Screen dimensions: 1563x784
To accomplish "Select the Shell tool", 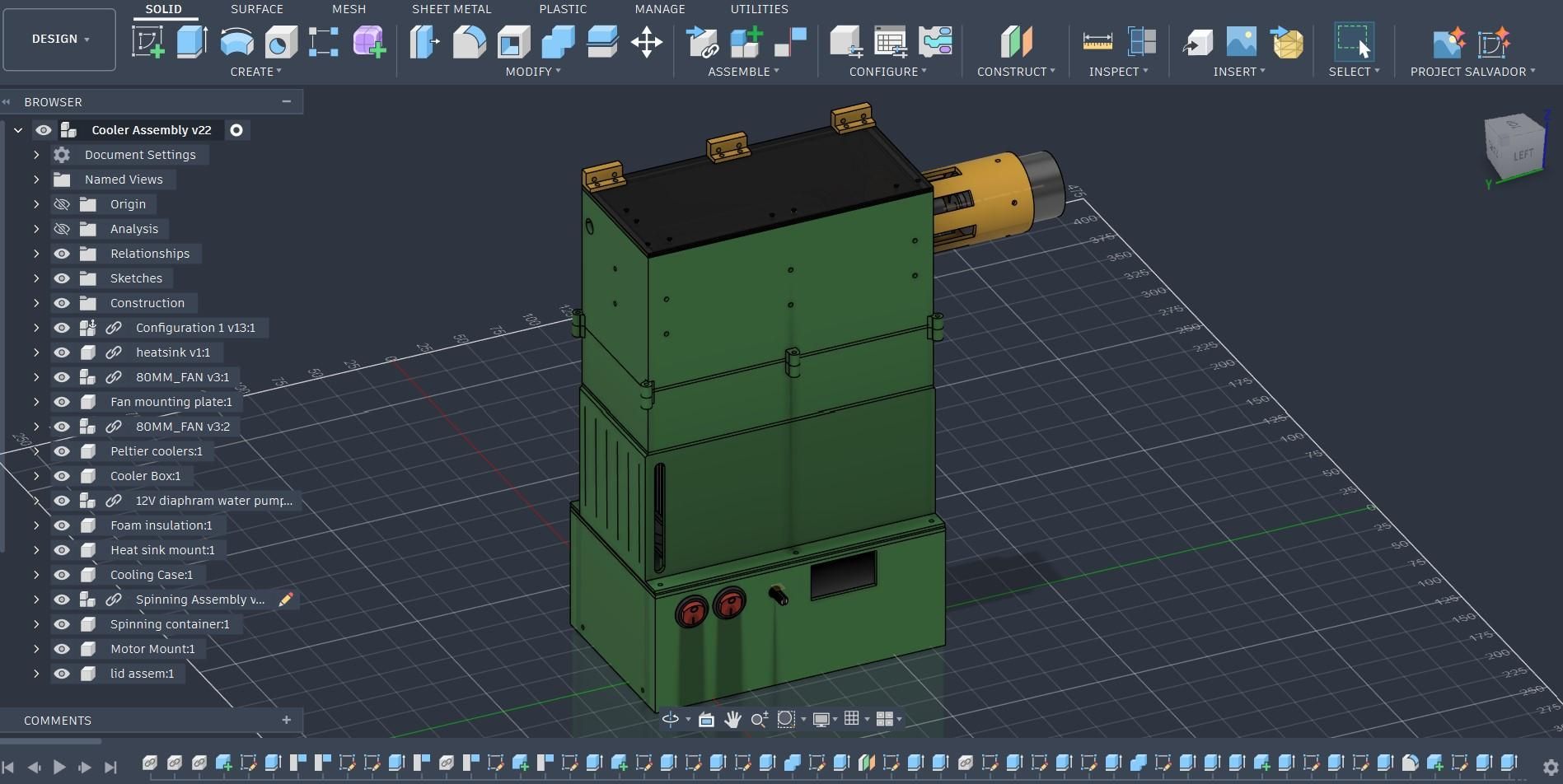I will coord(513,41).
